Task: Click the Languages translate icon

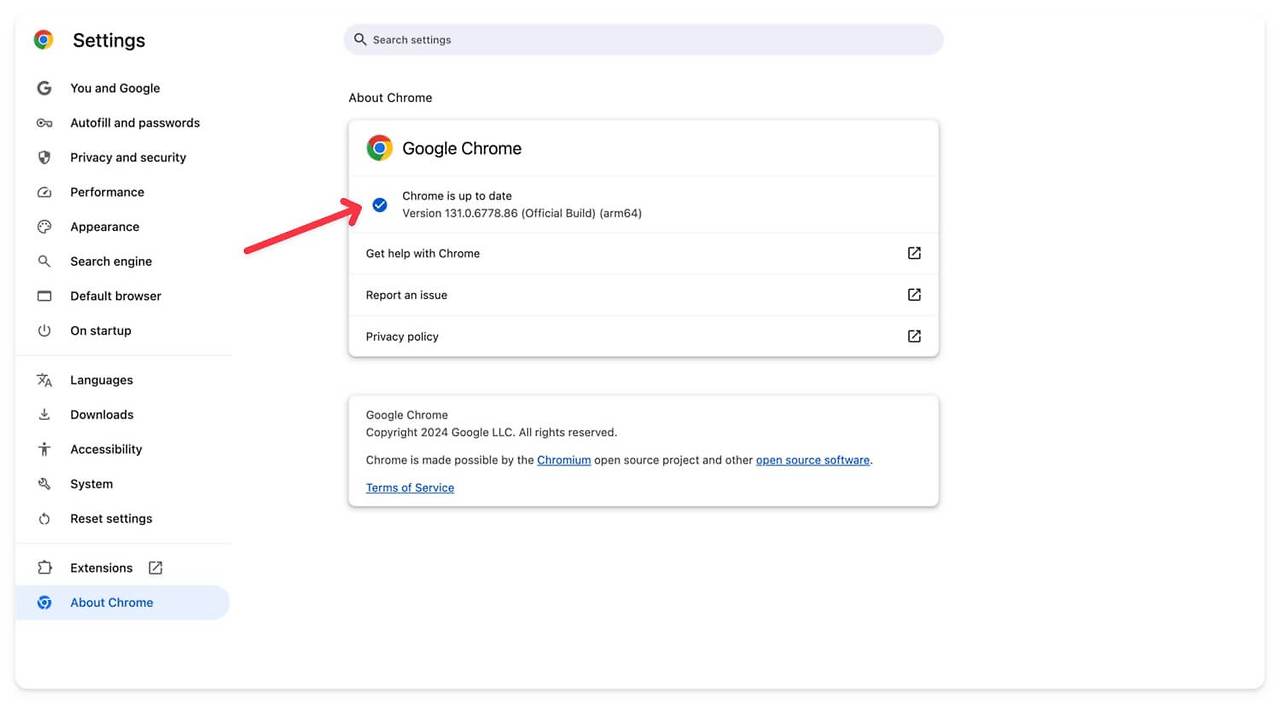Action: 44,380
